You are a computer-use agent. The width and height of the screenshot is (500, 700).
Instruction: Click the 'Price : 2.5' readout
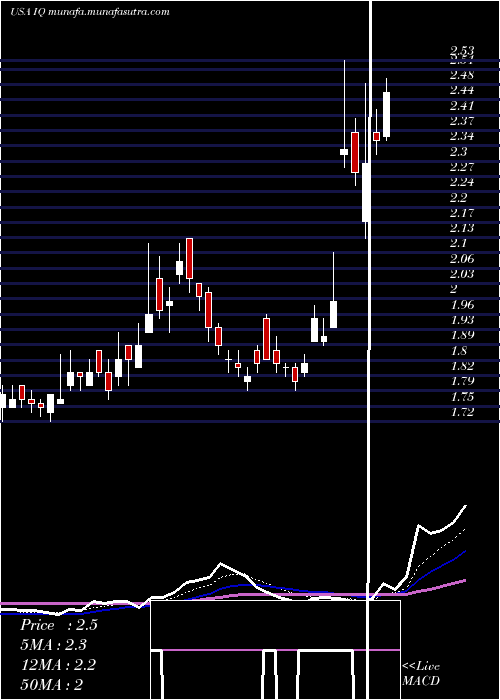59,625
